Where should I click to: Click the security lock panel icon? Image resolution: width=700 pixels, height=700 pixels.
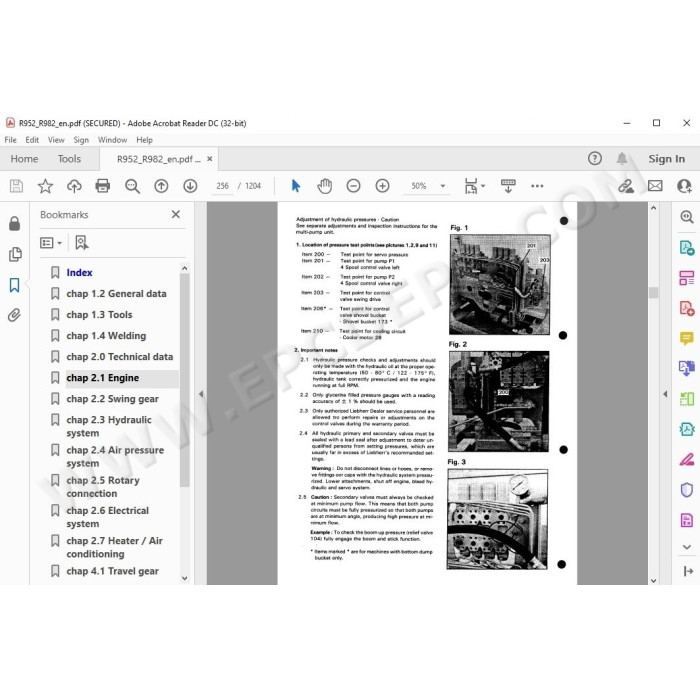pos(14,223)
